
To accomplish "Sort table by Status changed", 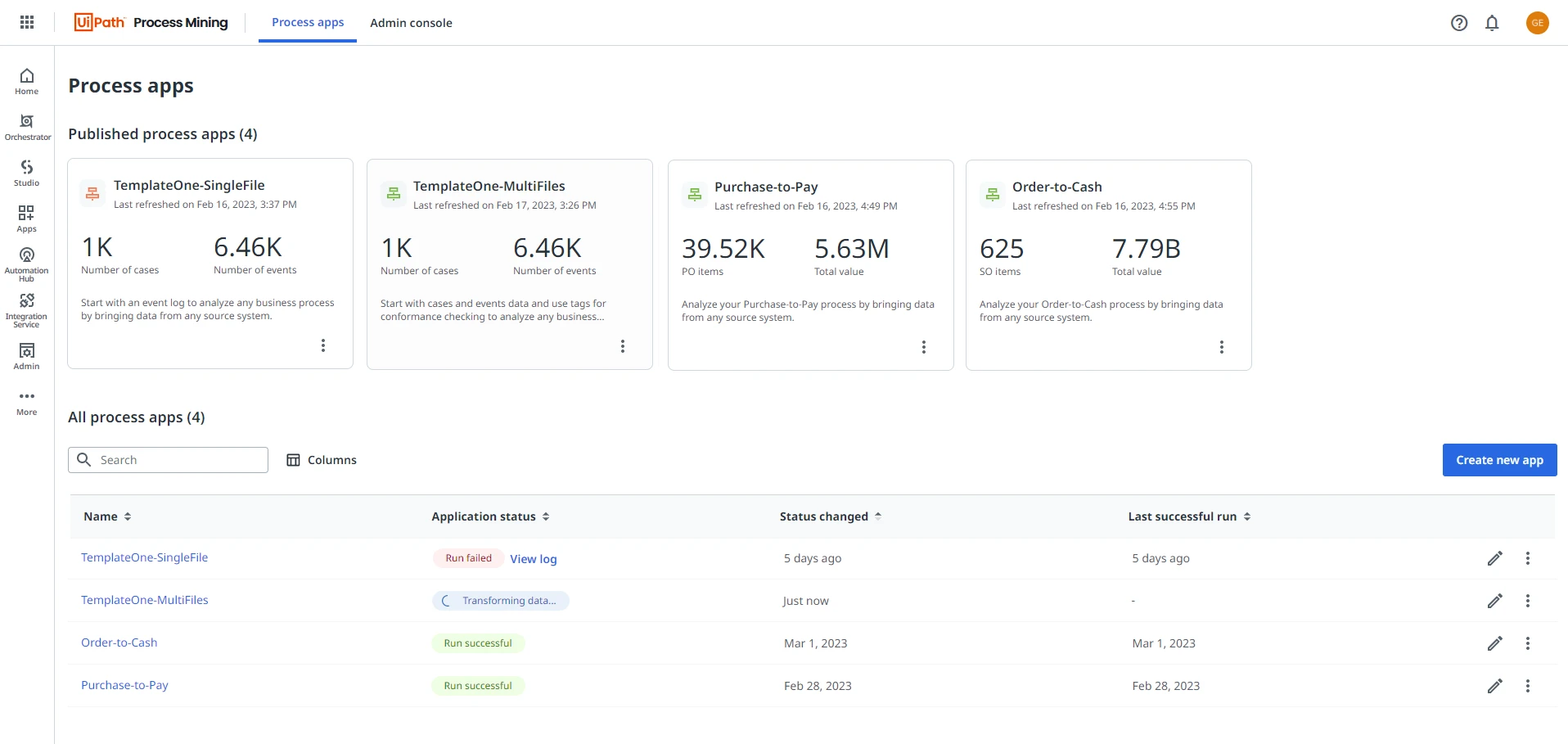I will [831, 516].
